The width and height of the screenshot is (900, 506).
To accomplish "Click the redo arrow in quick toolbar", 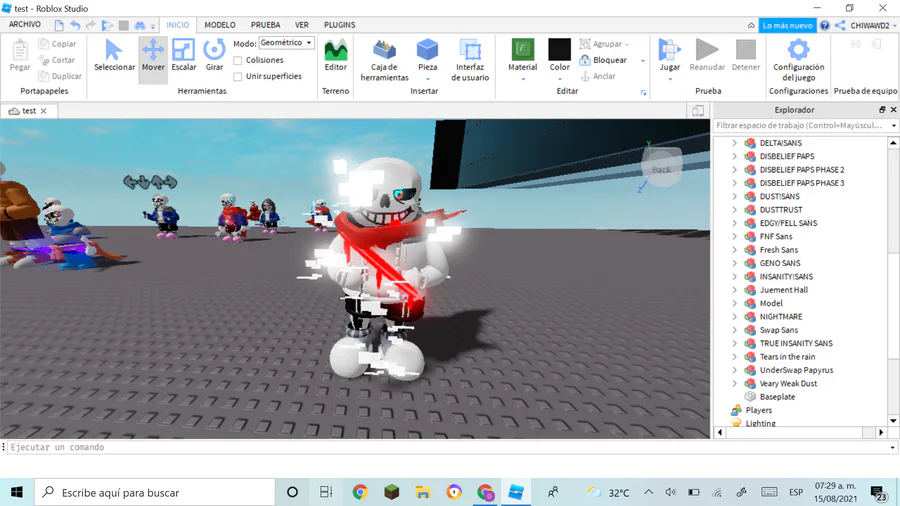I will [x=91, y=25].
